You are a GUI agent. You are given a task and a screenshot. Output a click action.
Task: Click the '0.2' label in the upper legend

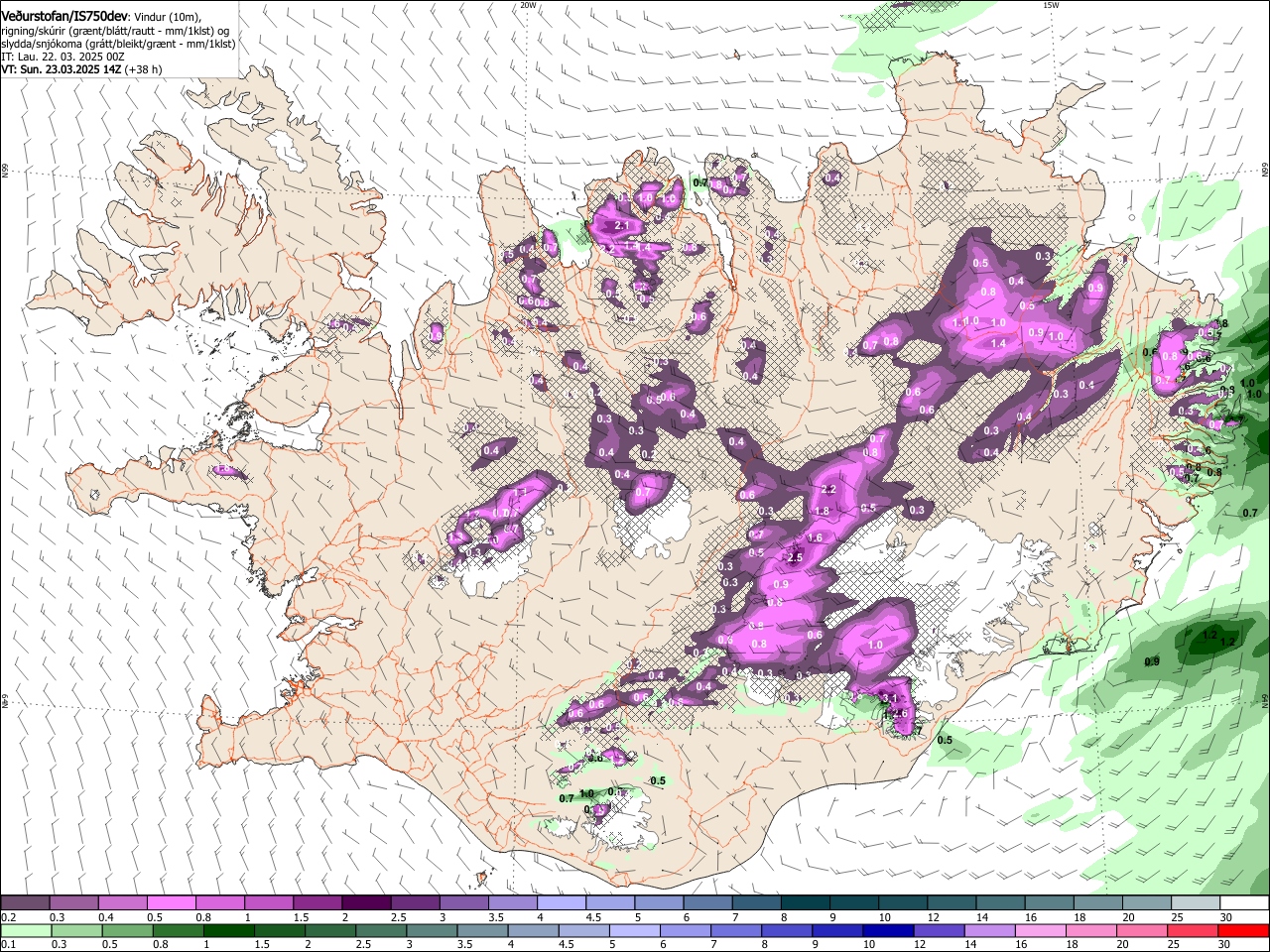(9, 917)
